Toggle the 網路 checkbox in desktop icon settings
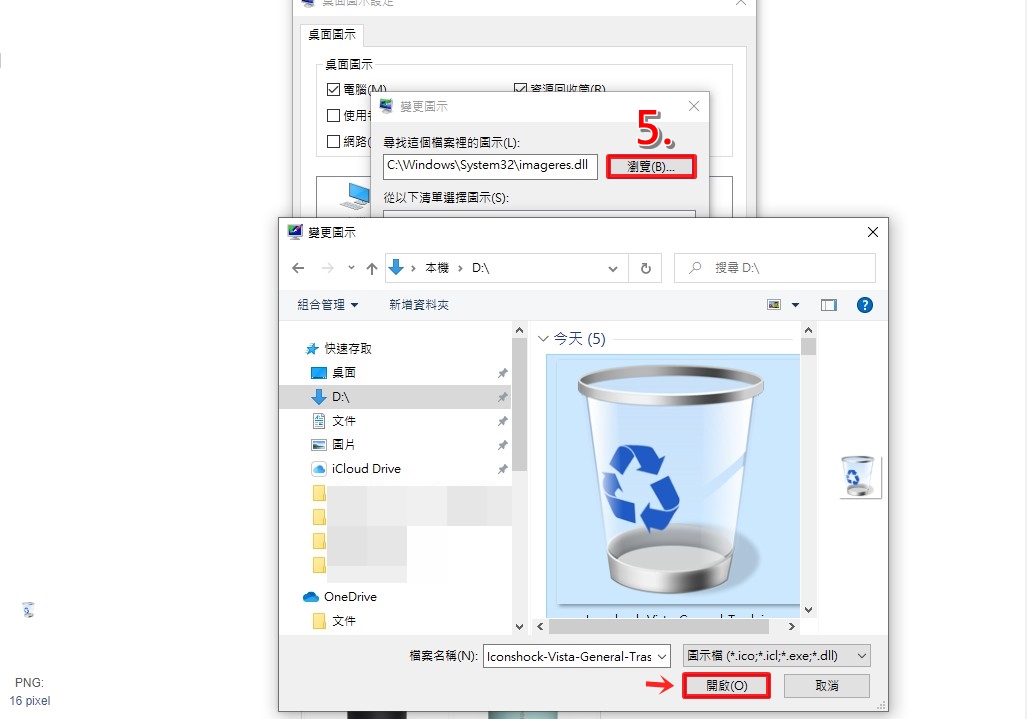1027x719 pixels. 333,141
